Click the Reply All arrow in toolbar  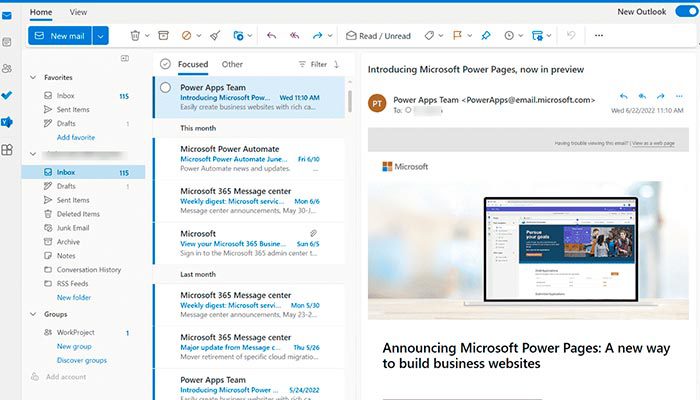(x=295, y=35)
